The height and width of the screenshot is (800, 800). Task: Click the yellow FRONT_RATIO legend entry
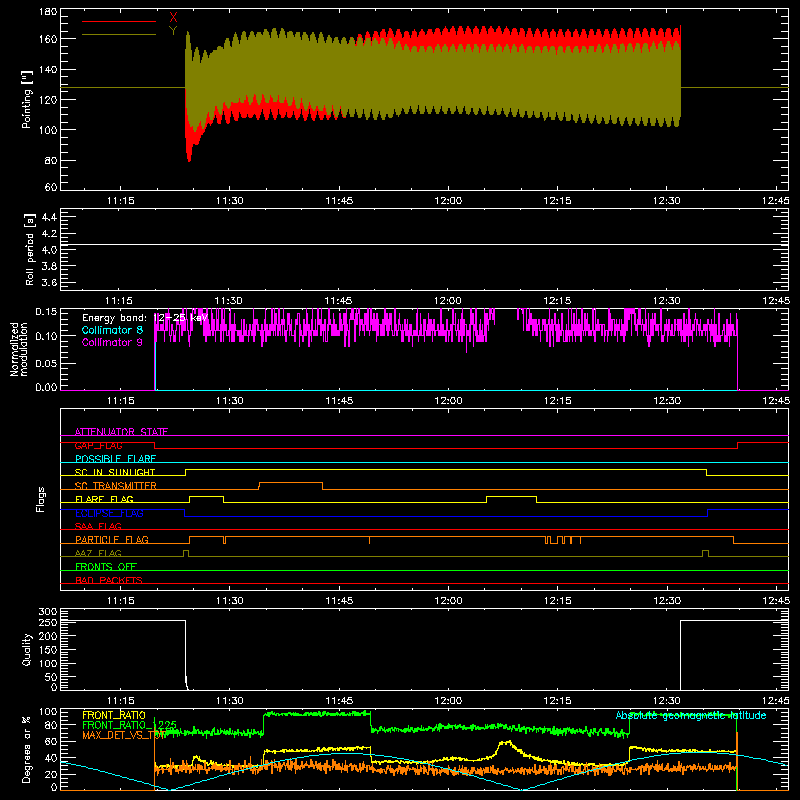[x=114, y=715]
